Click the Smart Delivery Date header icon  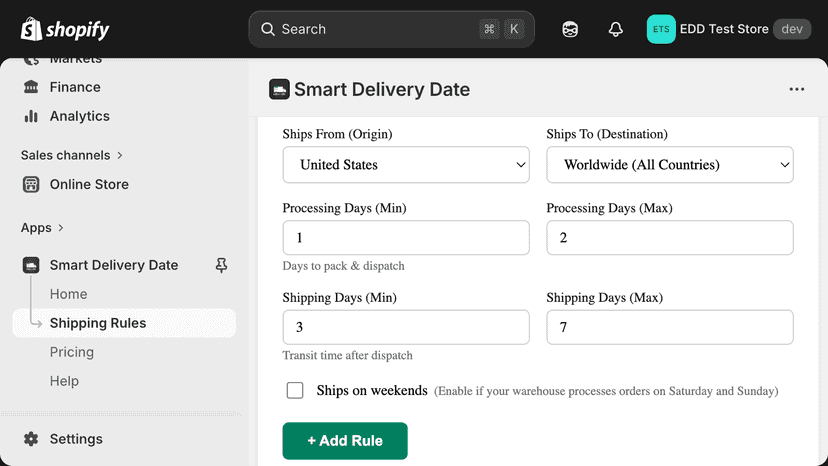point(279,89)
